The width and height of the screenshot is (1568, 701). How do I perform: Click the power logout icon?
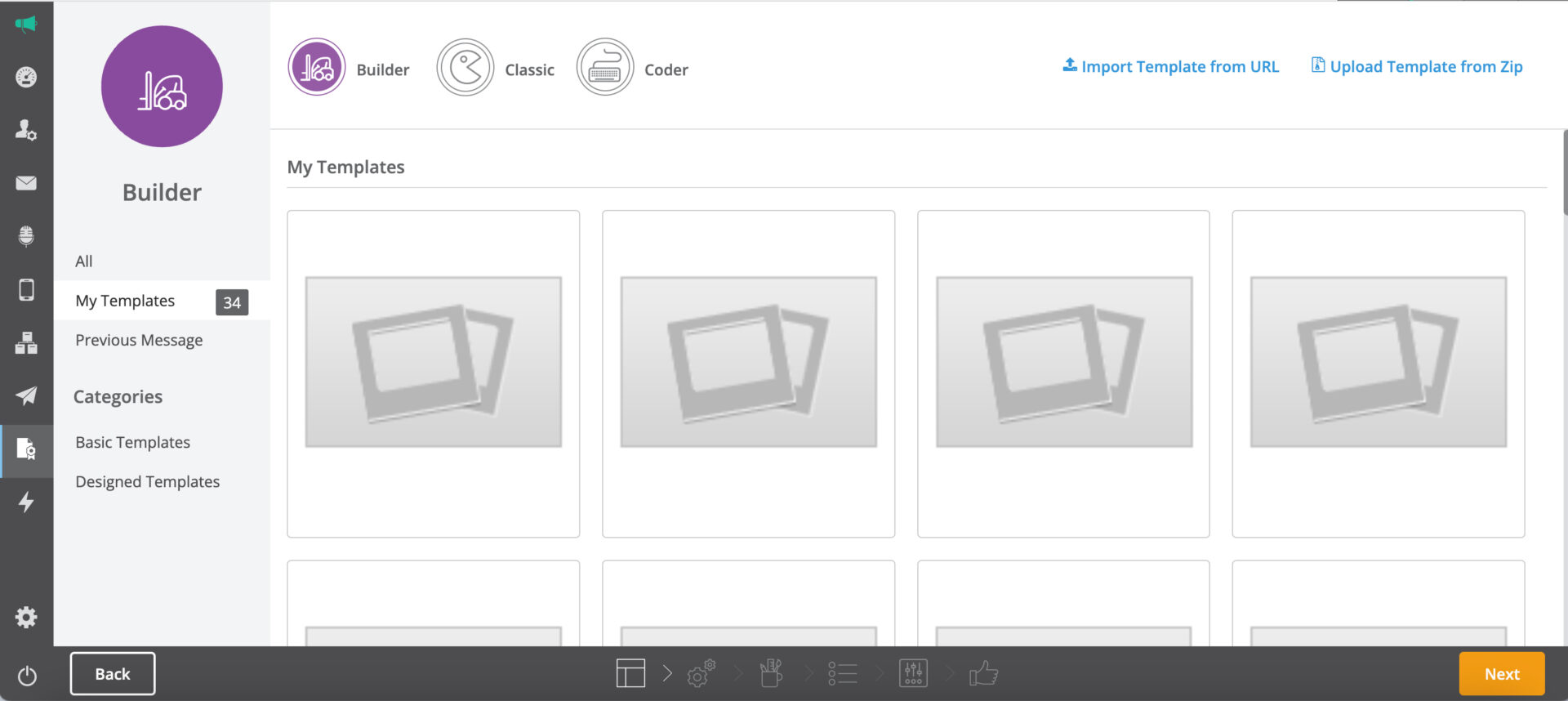[26, 676]
